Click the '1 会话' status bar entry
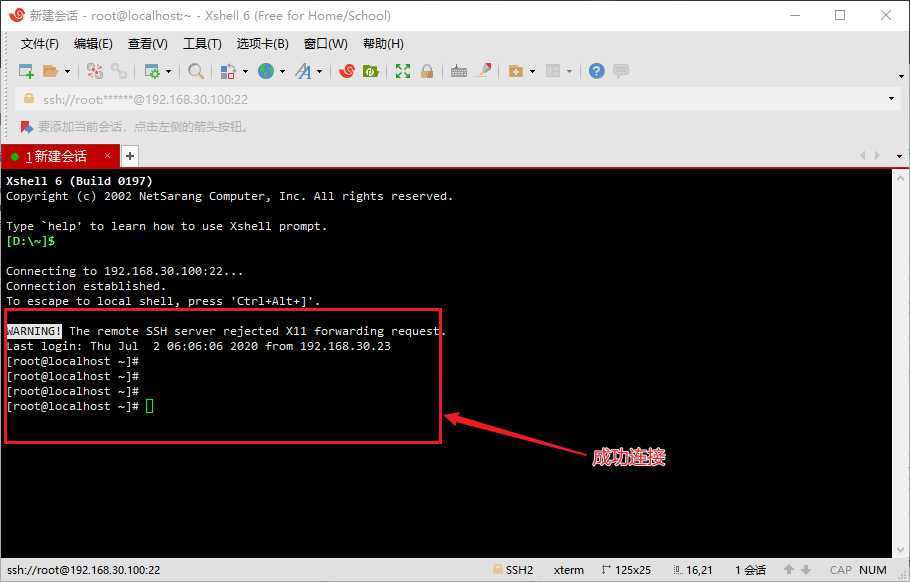 click(x=750, y=570)
